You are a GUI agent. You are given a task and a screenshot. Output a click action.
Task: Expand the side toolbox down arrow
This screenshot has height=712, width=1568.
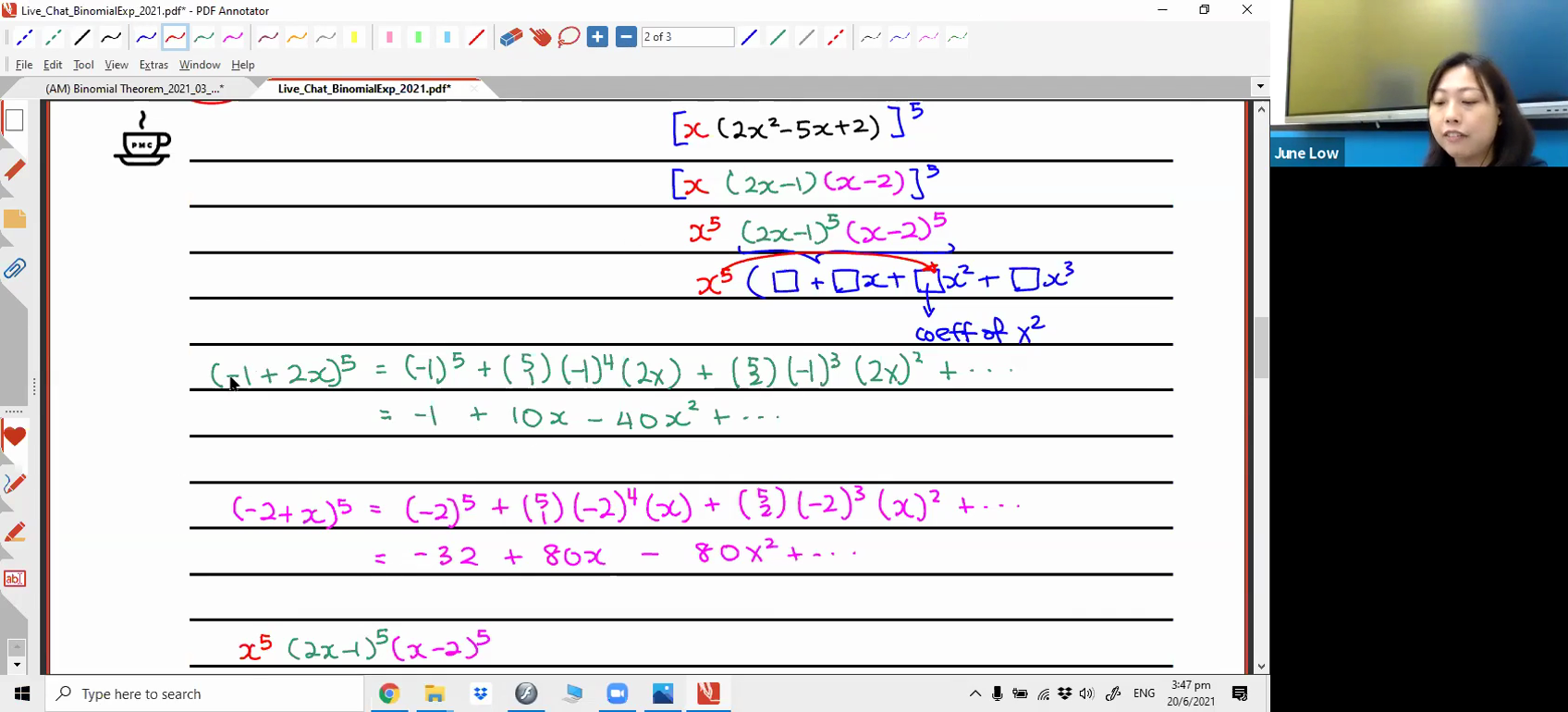pyautogui.click(x=16, y=665)
